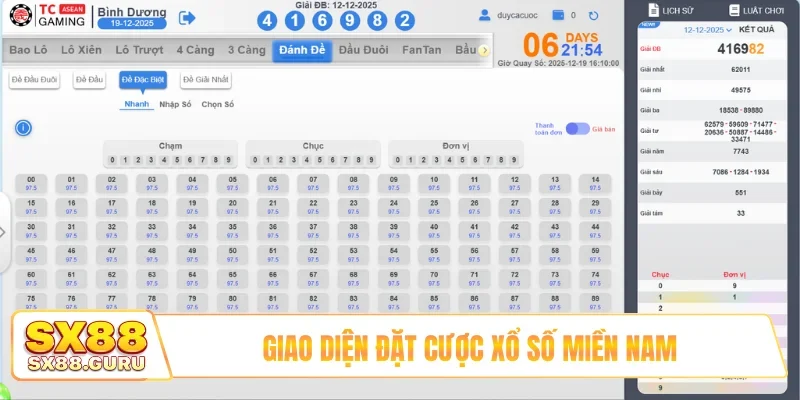
Task: Select digit 6 in the Đơn vị filter
Action: (475, 160)
